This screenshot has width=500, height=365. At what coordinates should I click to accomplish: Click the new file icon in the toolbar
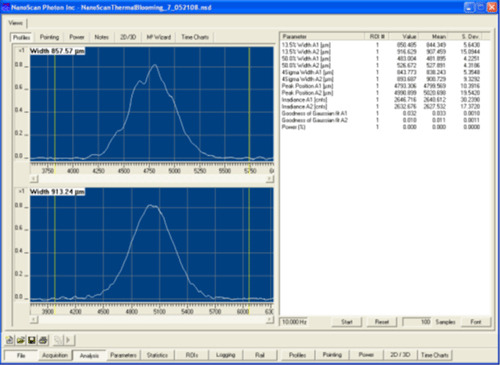[x=9, y=340]
